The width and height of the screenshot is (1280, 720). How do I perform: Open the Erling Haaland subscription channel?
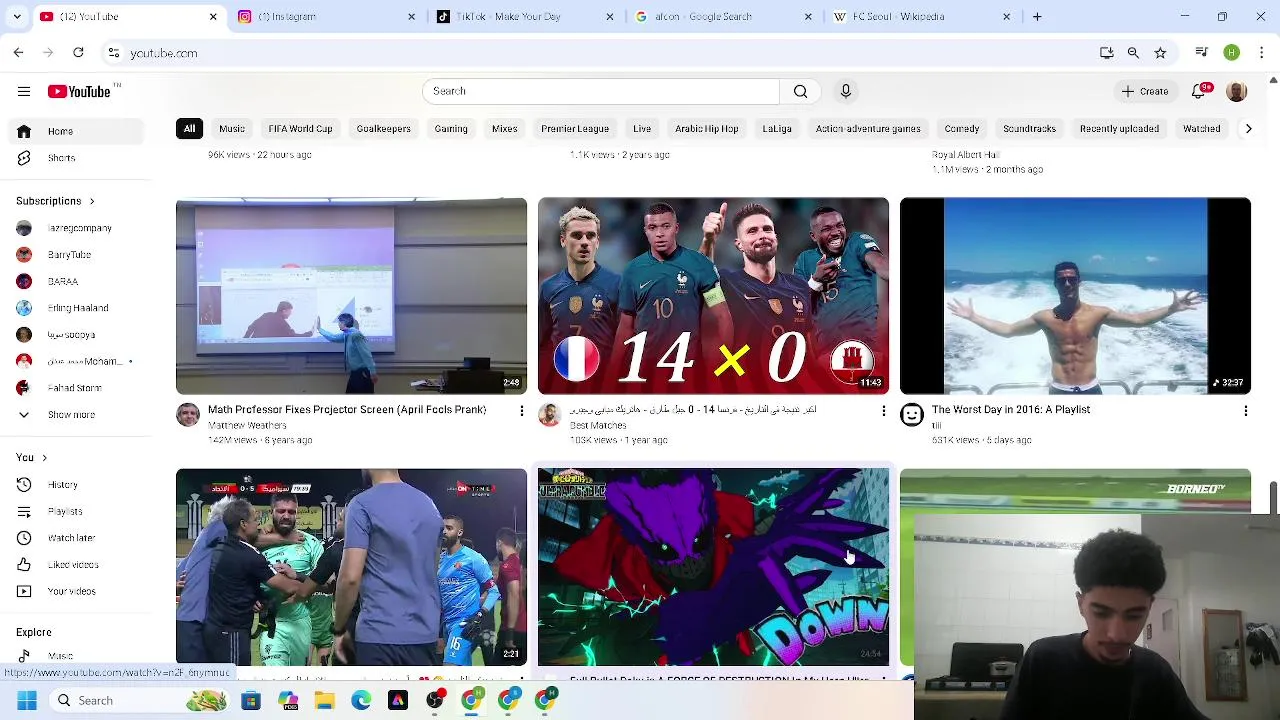point(75,308)
